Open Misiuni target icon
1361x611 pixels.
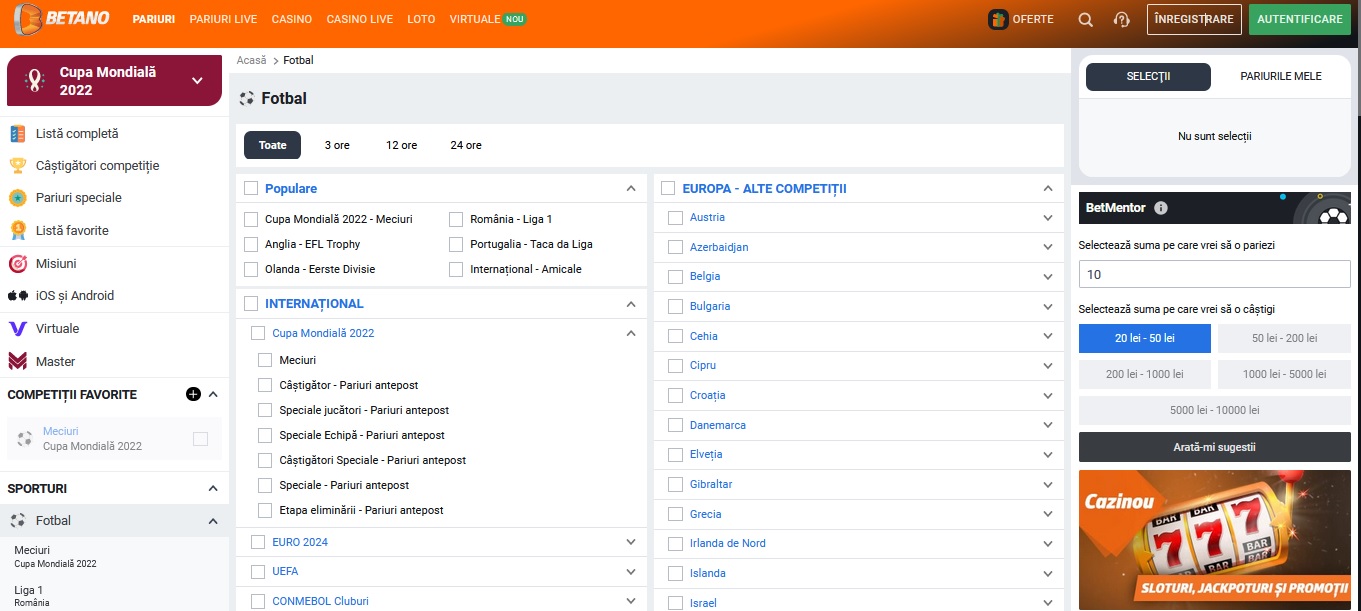click(17, 263)
